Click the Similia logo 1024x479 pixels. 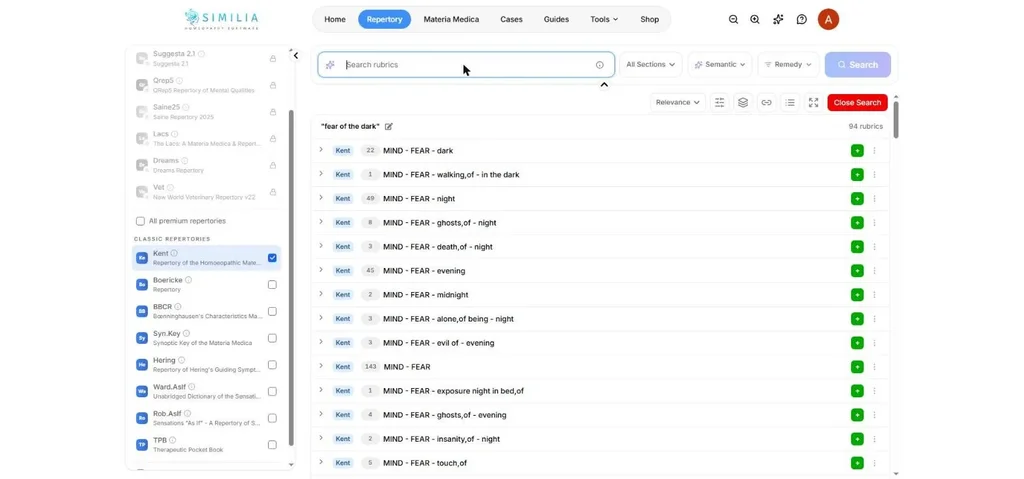[221, 19]
